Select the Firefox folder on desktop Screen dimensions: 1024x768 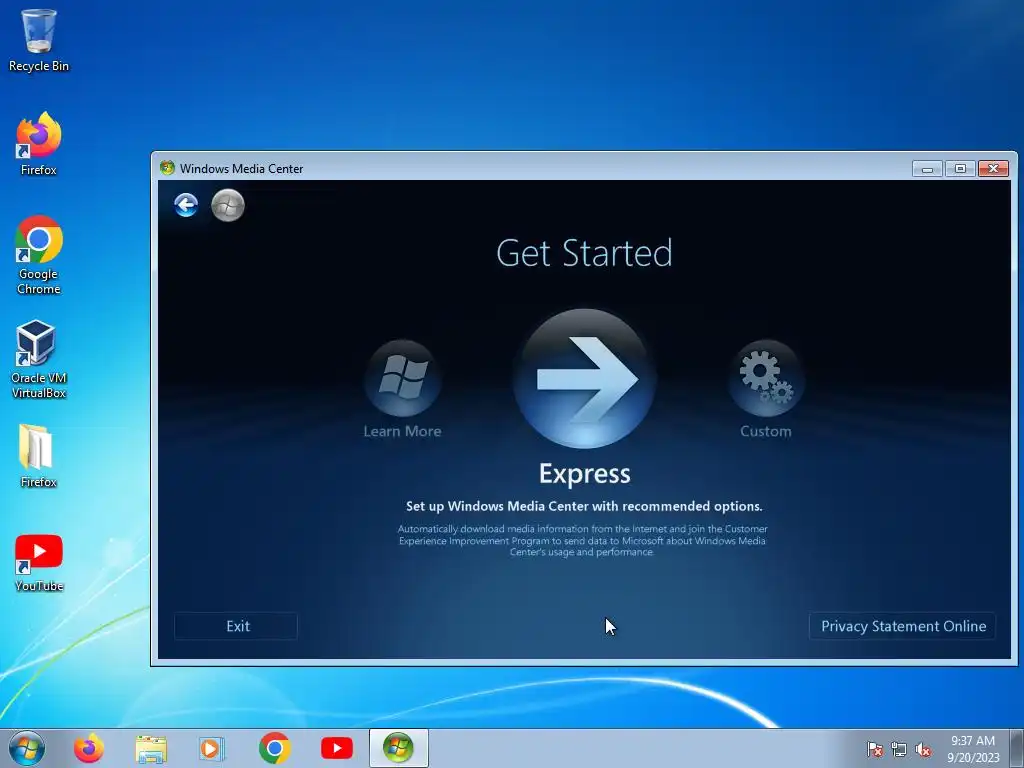pos(38,456)
